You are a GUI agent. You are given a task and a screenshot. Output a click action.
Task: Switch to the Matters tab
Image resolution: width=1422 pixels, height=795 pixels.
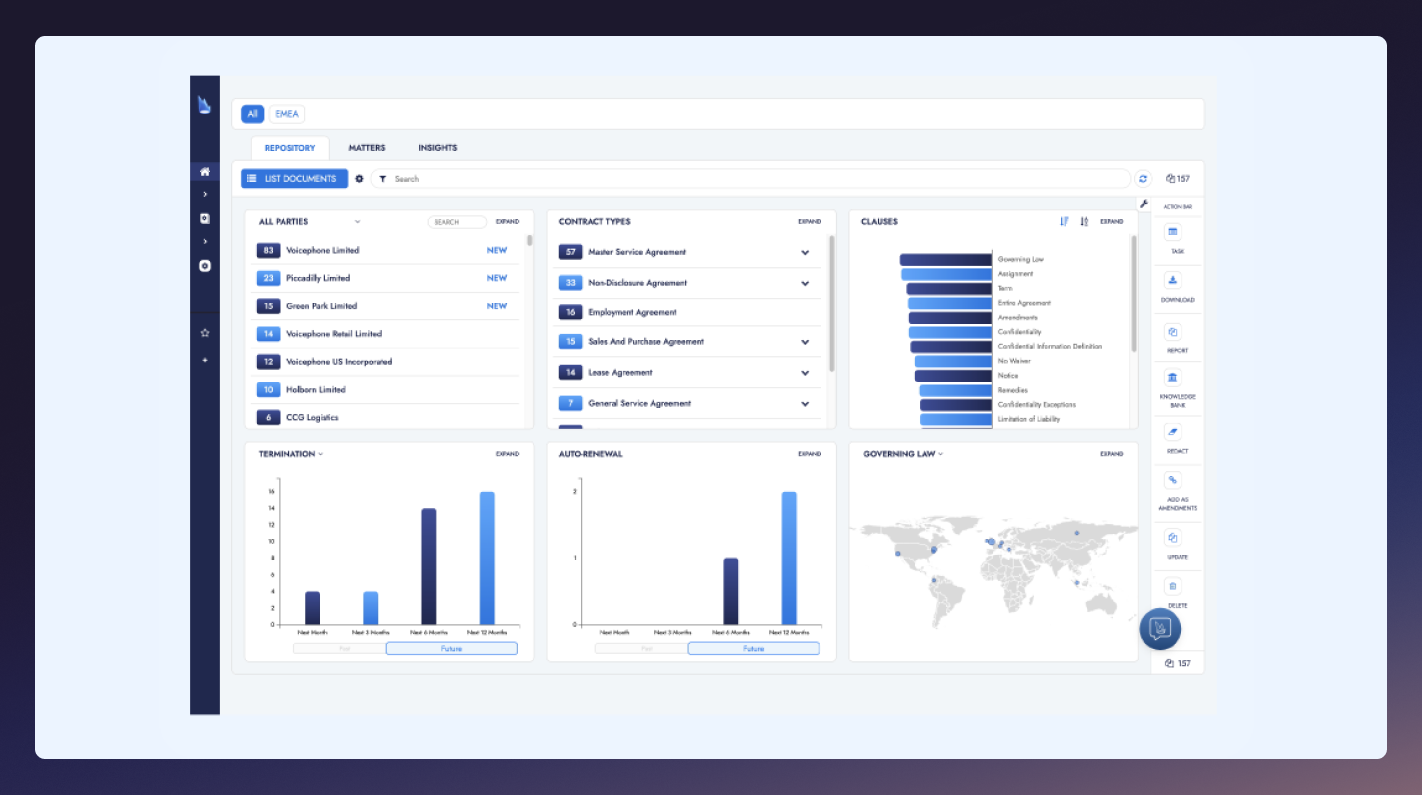click(366, 147)
